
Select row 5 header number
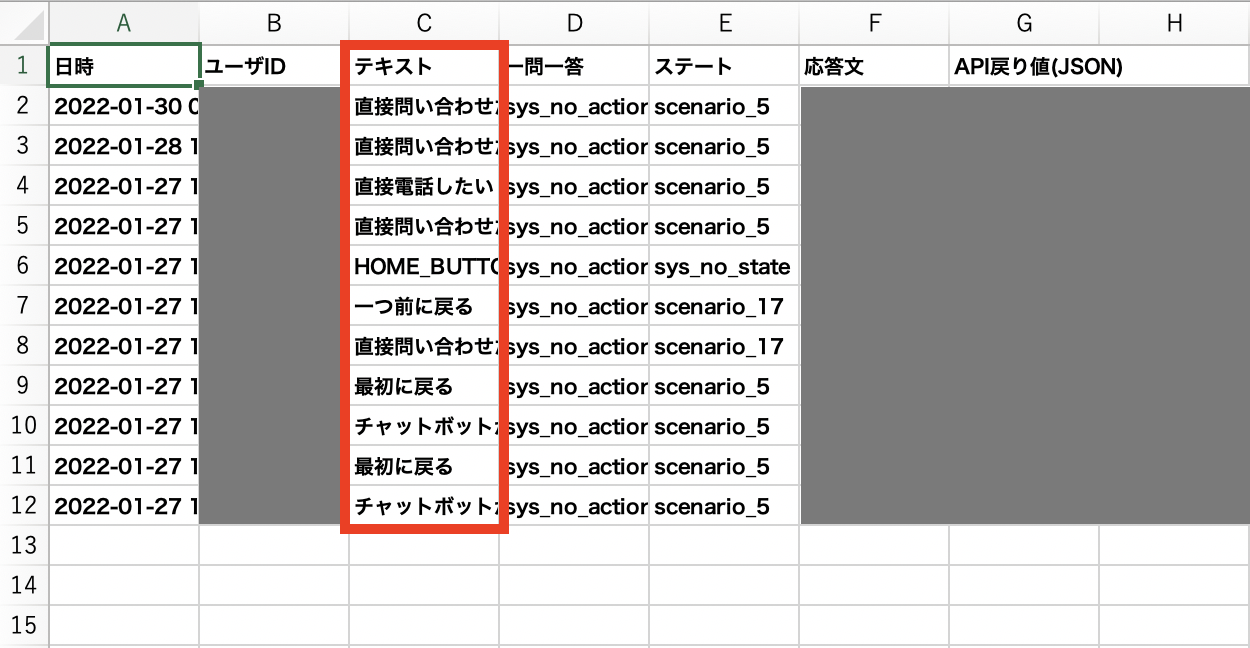24,226
